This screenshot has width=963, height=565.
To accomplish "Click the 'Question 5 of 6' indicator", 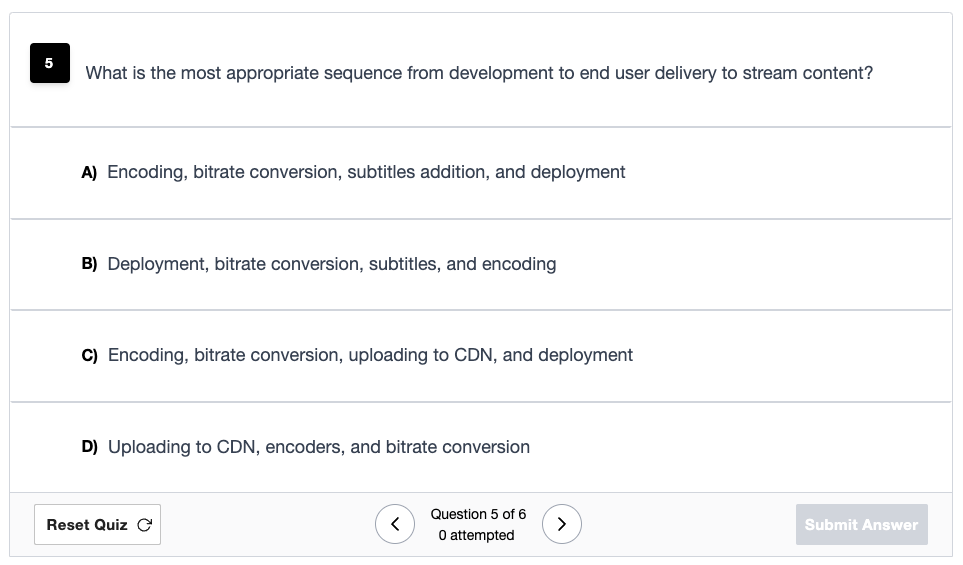I will coord(478,514).
